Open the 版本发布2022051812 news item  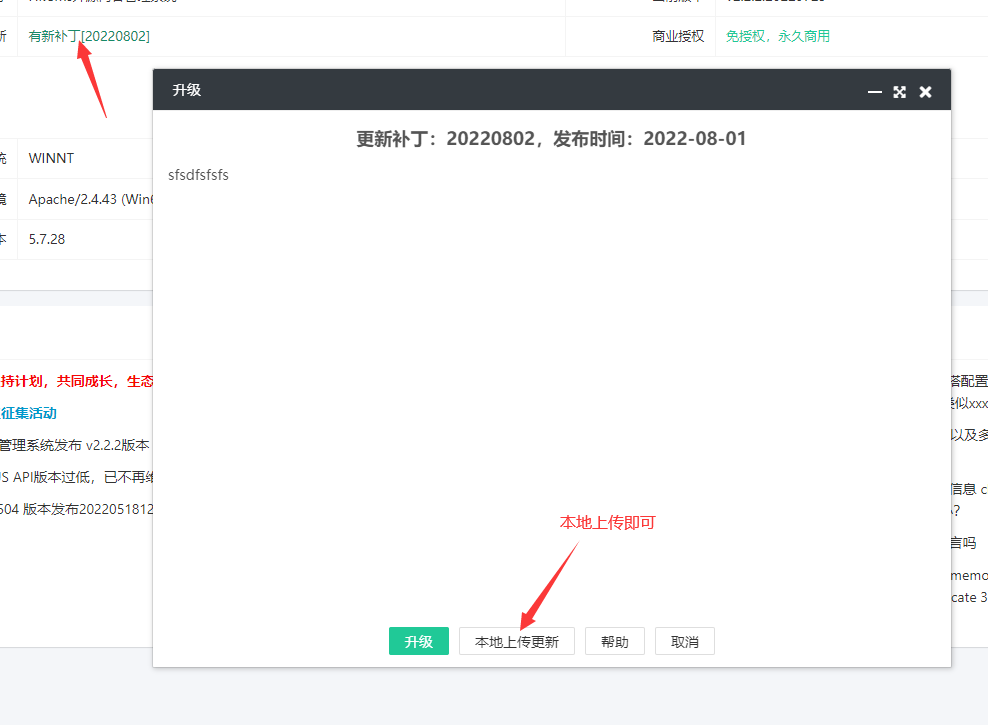coord(76,509)
